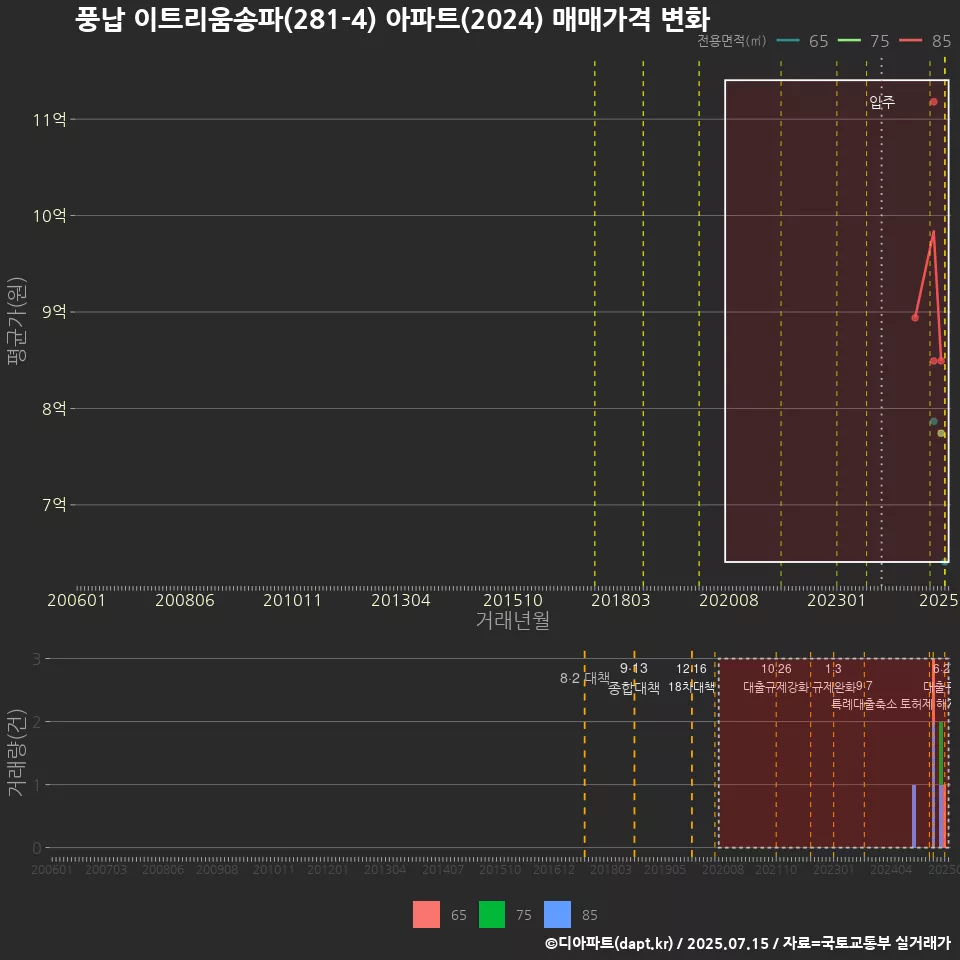The image size is (960, 960).
Task: Click the 전용면적(㎡) legend title
Action: [732, 41]
